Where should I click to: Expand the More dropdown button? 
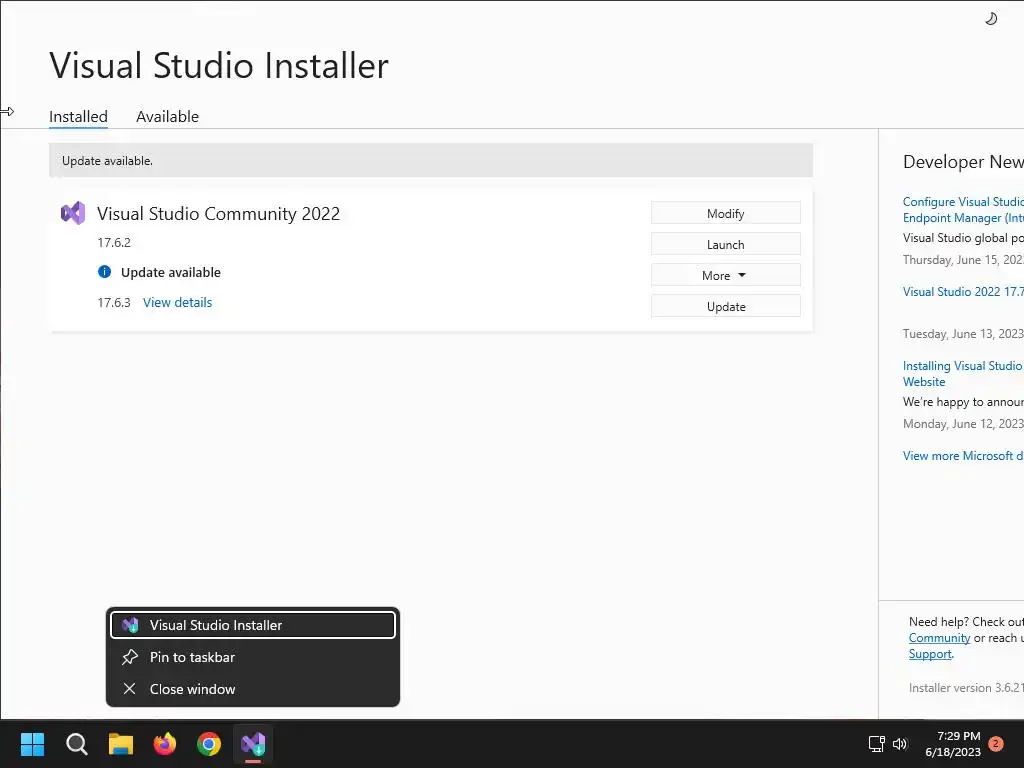[726, 276]
